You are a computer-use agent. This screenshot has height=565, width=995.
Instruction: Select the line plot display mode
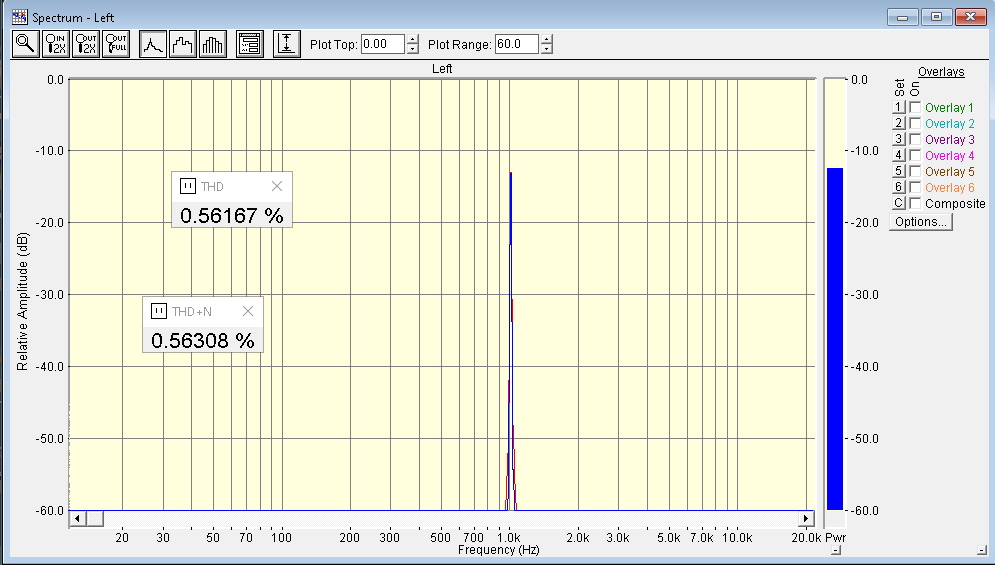[153, 44]
